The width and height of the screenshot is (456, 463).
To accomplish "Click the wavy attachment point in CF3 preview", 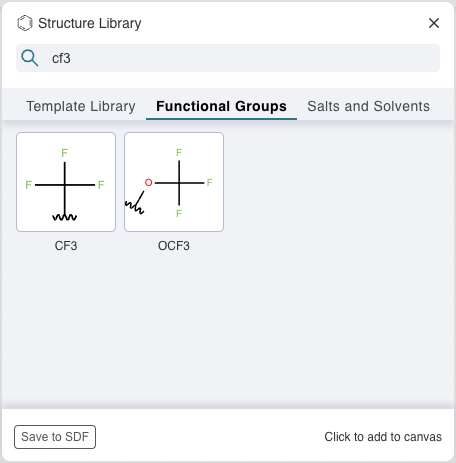I will [x=65, y=217].
